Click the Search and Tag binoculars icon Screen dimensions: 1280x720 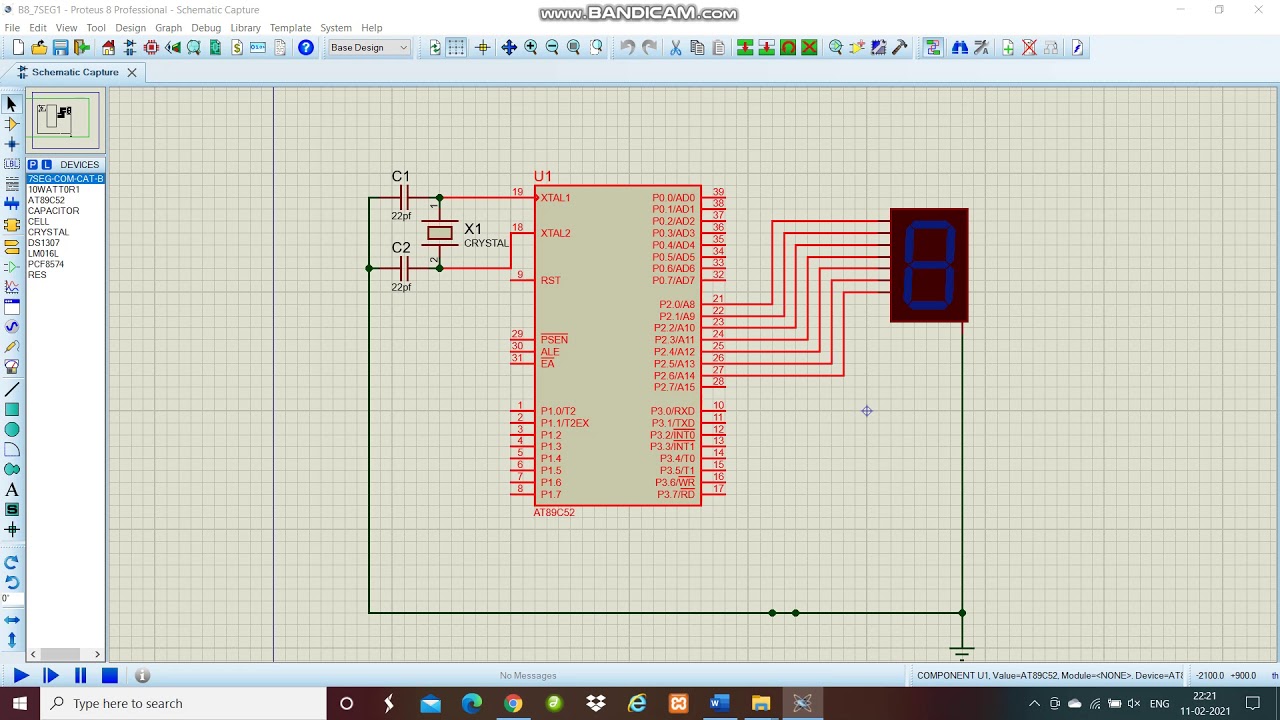pyautogui.click(x=960, y=48)
